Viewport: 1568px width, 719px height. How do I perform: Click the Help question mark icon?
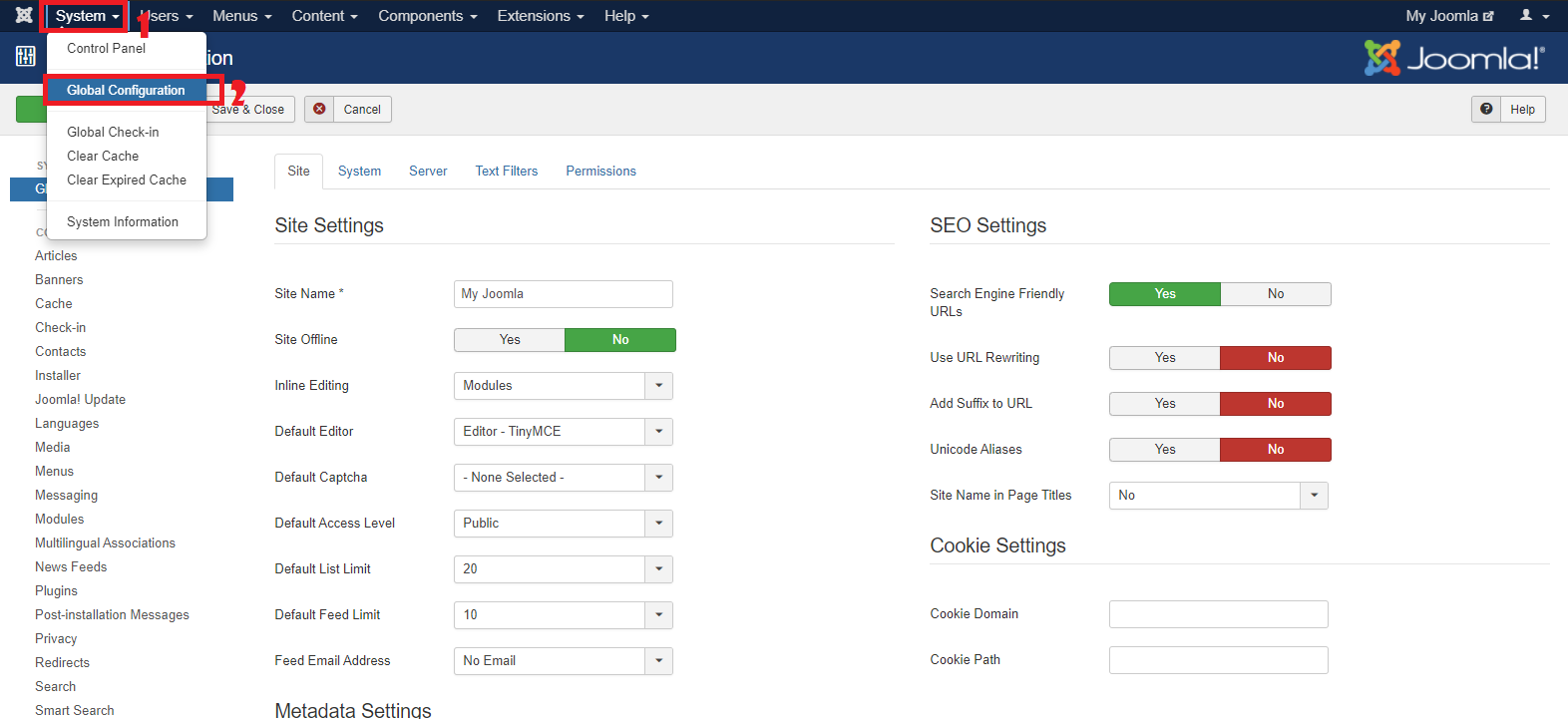pos(1486,109)
